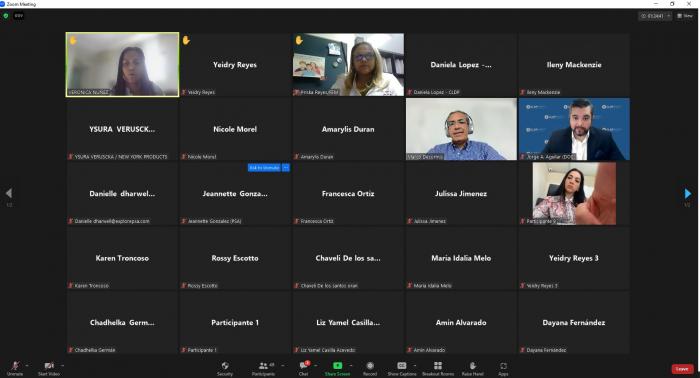Select Jorge A. Aguilar video thumbnail
This screenshot has width=700, height=378.
coord(574,129)
